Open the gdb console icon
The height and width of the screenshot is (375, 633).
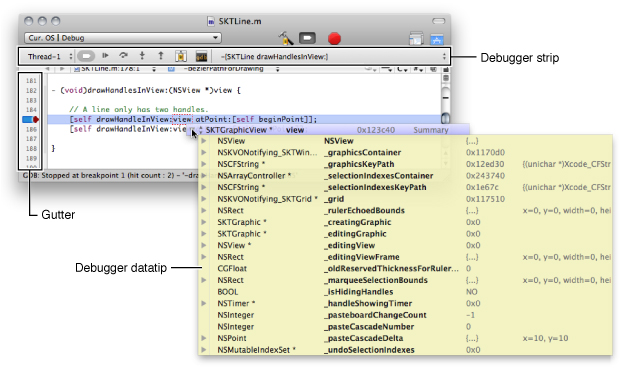(x=201, y=57)
